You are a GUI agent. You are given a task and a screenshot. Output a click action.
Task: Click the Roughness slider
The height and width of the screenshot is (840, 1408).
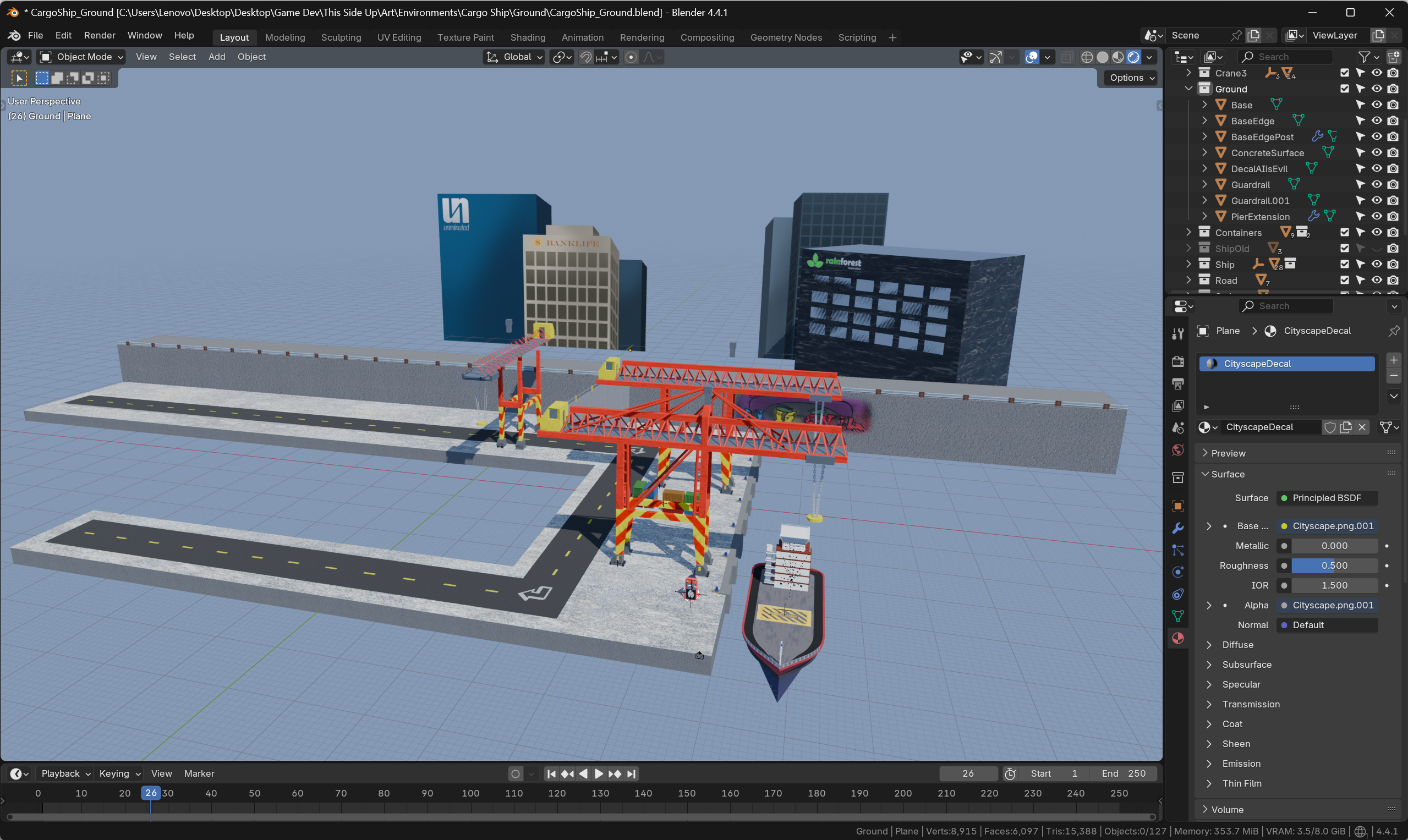(1333, 566)
